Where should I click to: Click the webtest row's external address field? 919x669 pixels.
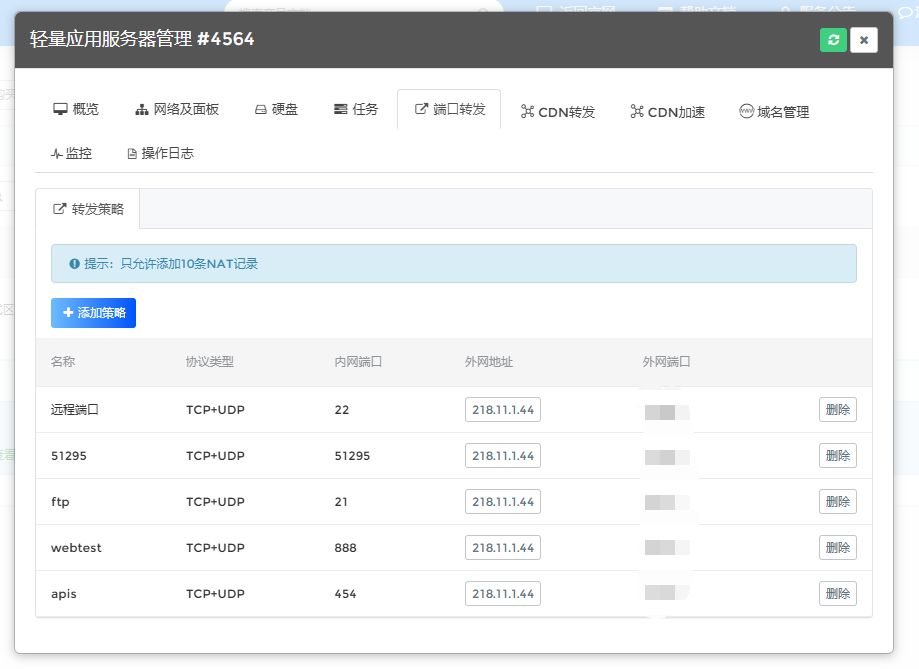tap(503, 548)
